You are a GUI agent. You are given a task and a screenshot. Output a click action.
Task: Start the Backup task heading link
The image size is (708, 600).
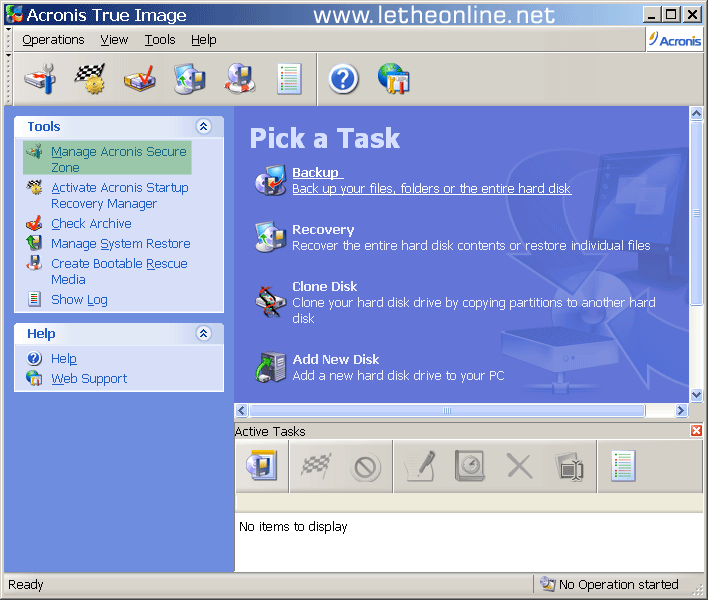318,172
